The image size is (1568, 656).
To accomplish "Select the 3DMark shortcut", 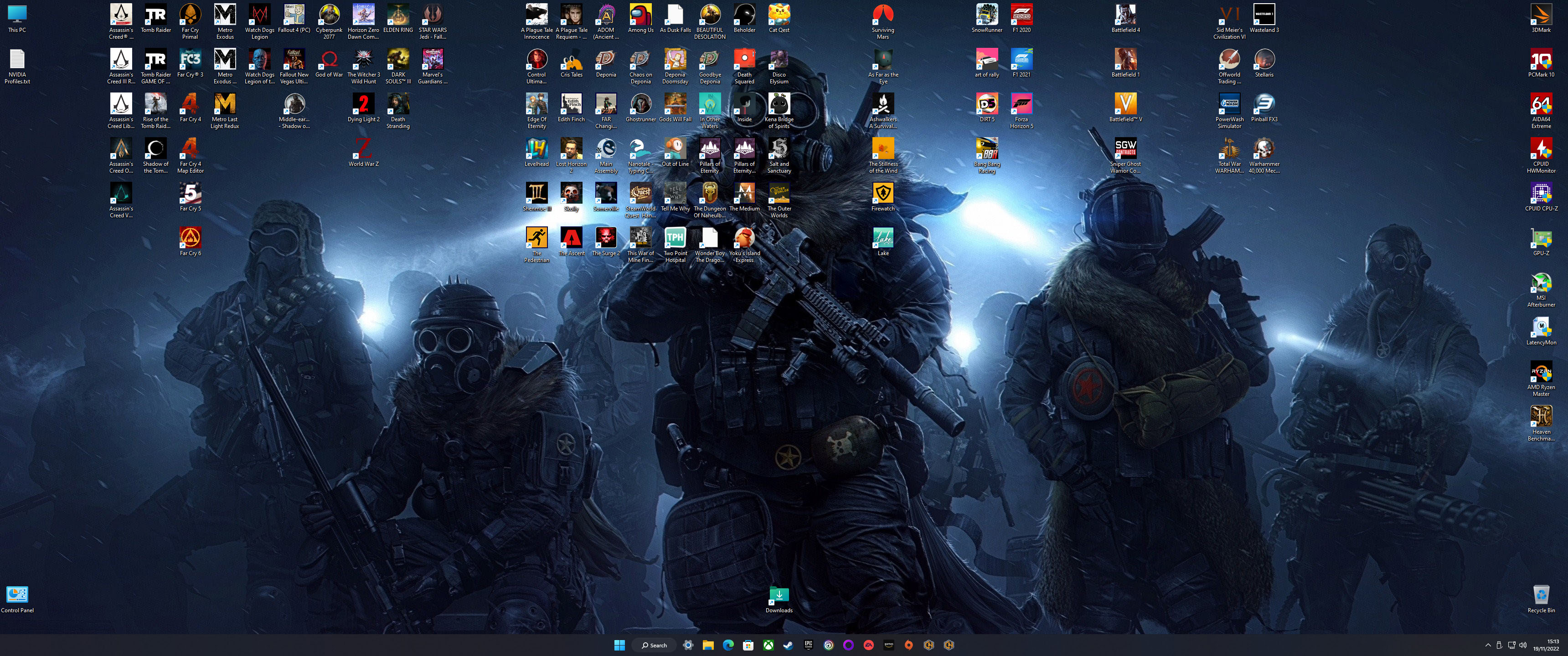I will [1541, 19].
